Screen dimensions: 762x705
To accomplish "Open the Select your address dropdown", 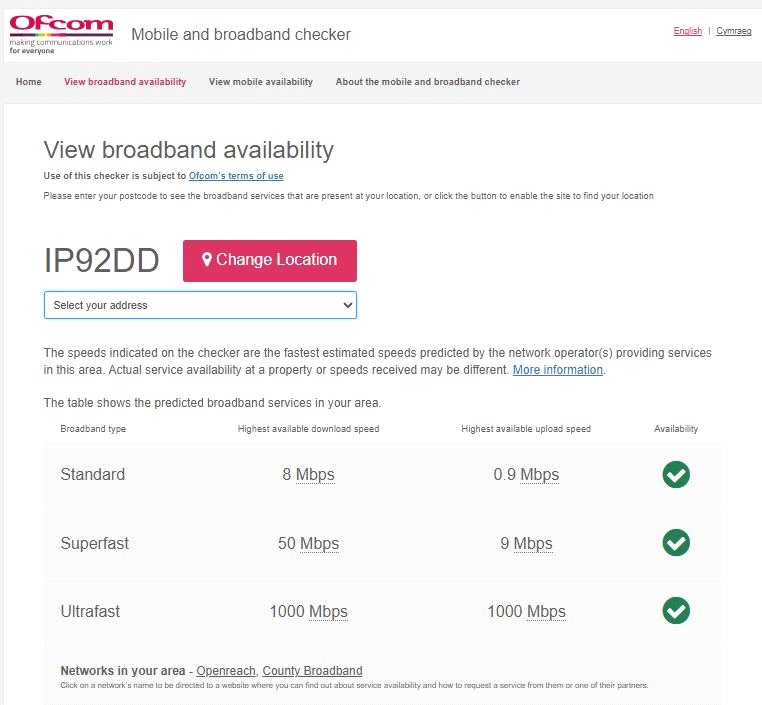I will click(x=200, y=305).
